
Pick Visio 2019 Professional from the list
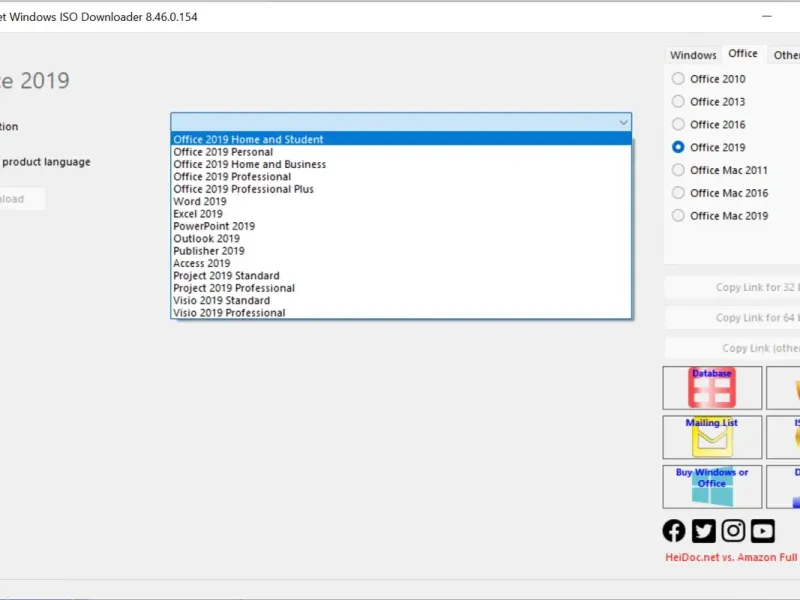coord(401,313)
